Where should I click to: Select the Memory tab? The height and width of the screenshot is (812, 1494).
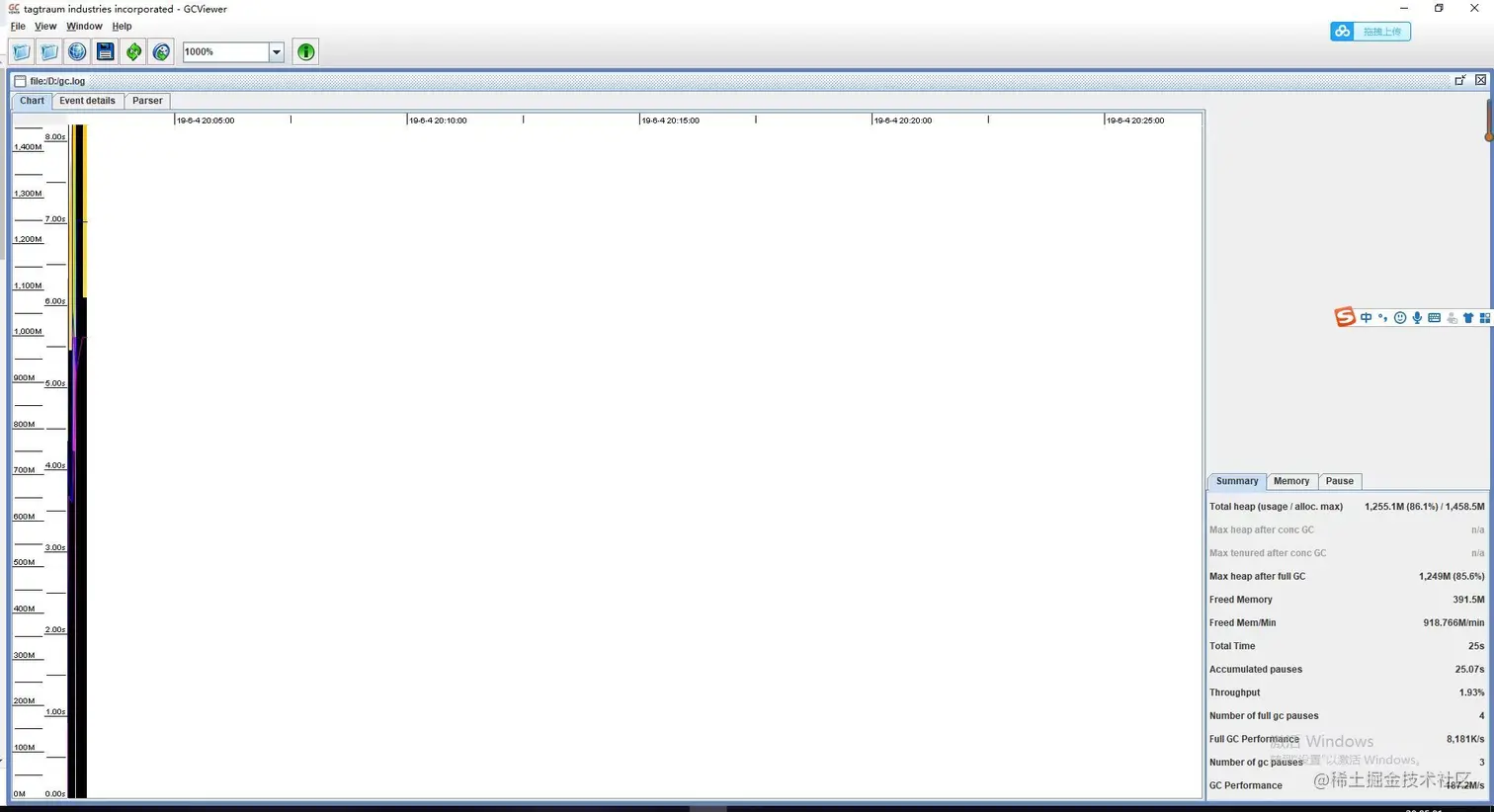point(1291,481)
